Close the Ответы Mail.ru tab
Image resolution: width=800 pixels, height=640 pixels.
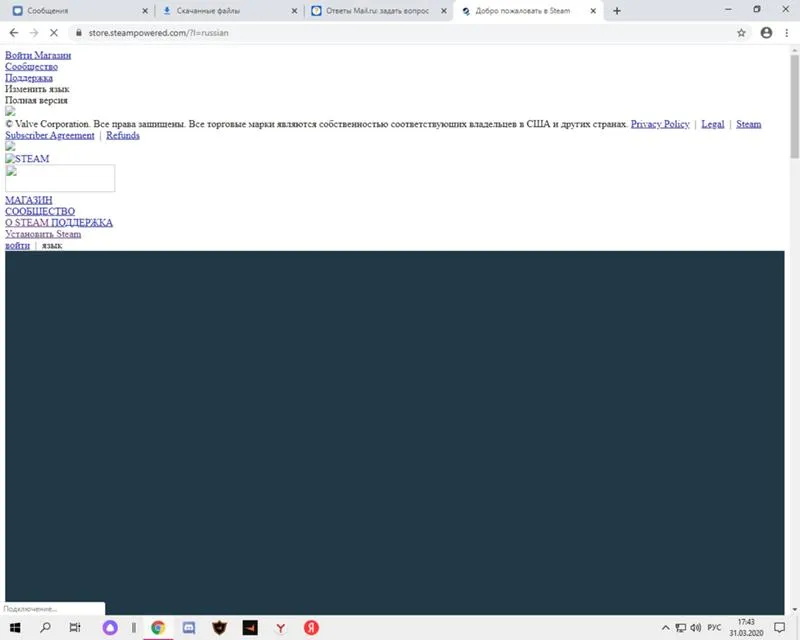click(x=444, y=11)
